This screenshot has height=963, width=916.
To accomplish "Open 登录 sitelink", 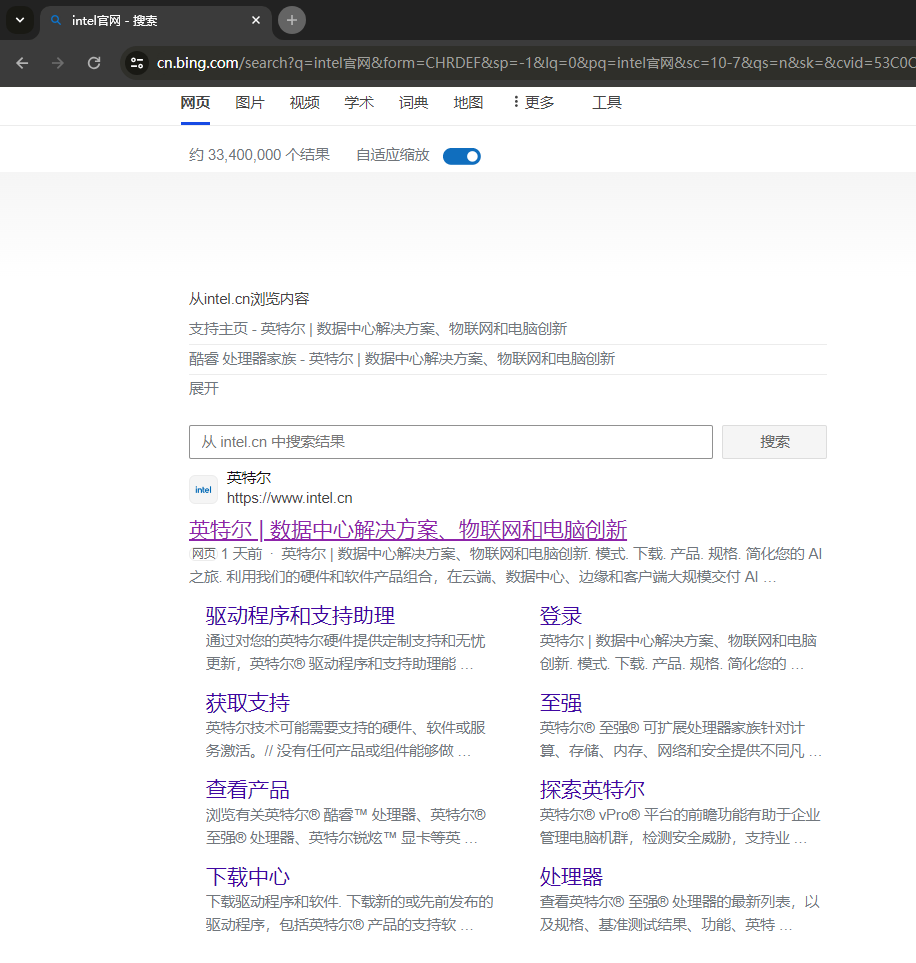I will pos(561,616).
